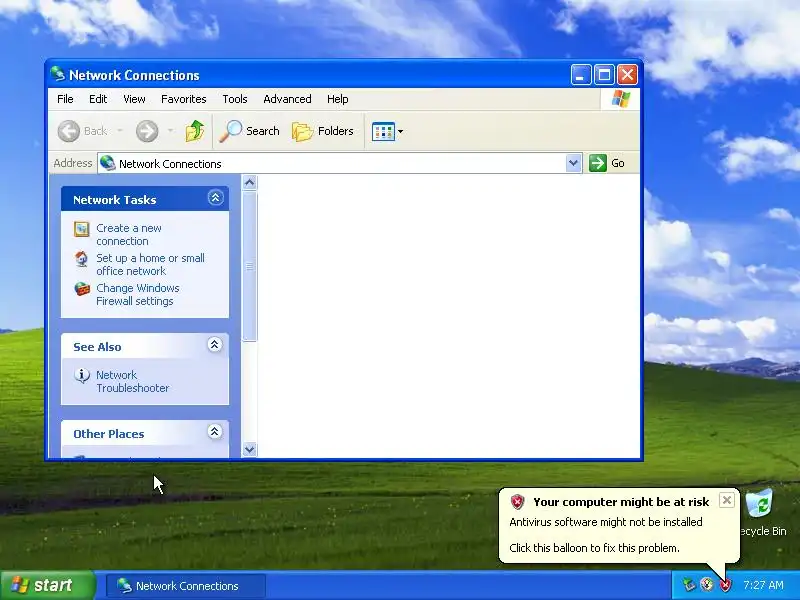Image resolution: width=800 pixels, height=600 pixels.
Task: Click the home network setup icon
Action: [82, 259]
